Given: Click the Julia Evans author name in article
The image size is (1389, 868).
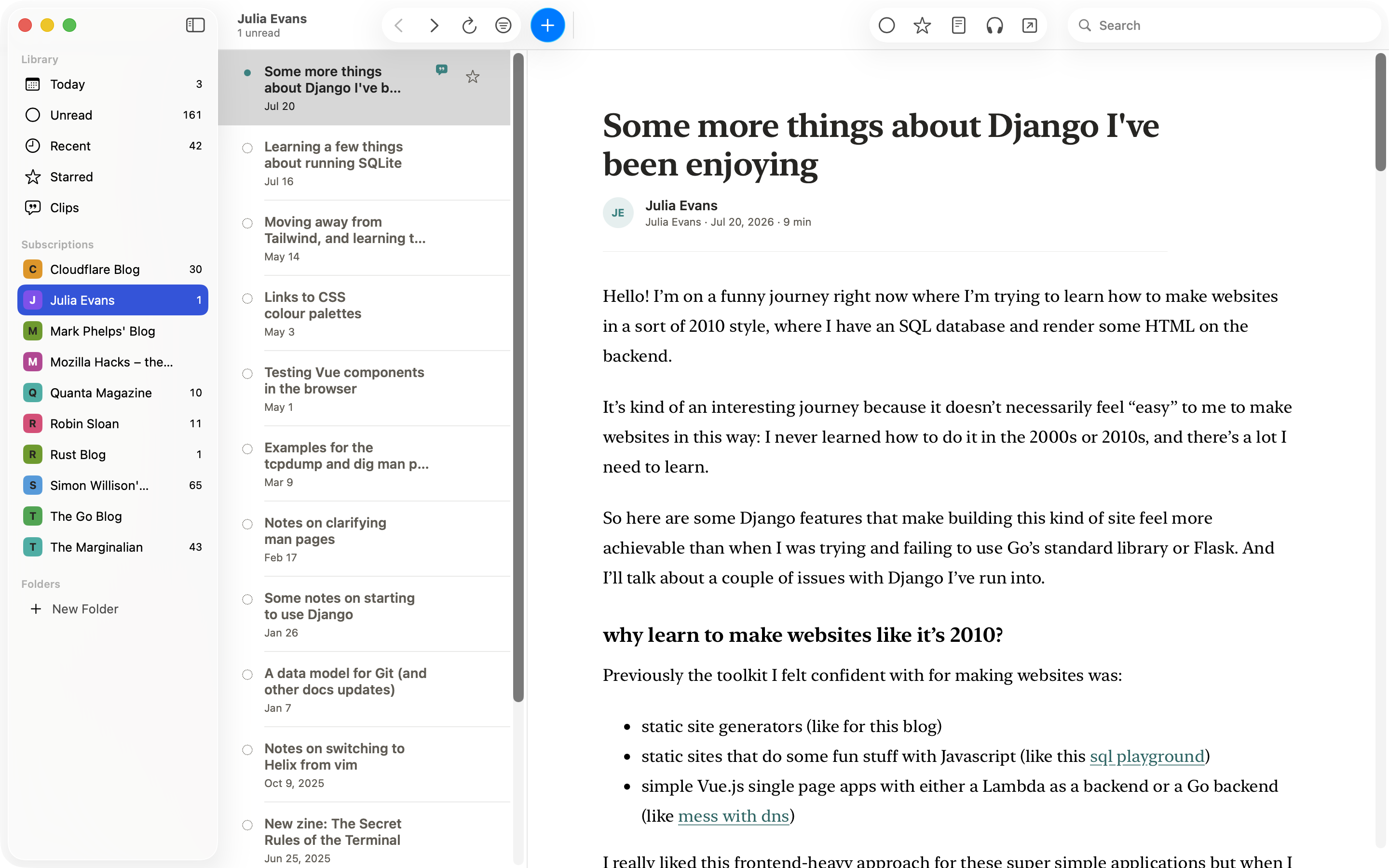Looking at the screenshot, I should click(x=681, y=205).
